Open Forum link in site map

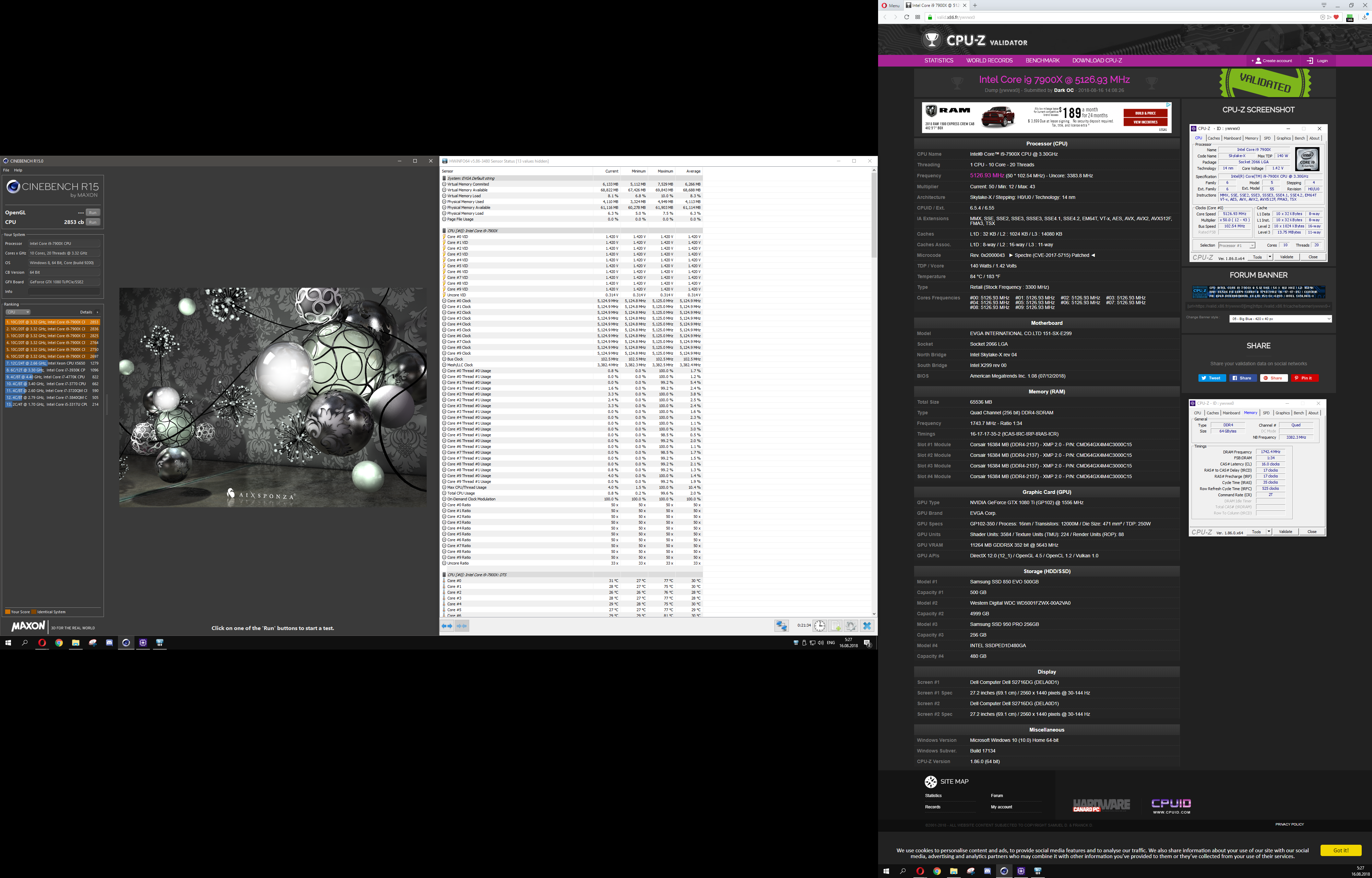(x=996, y=795)
